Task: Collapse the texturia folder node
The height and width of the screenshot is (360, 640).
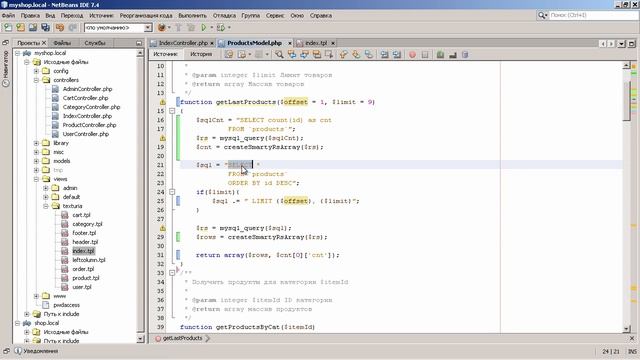Action: point(46,206)
